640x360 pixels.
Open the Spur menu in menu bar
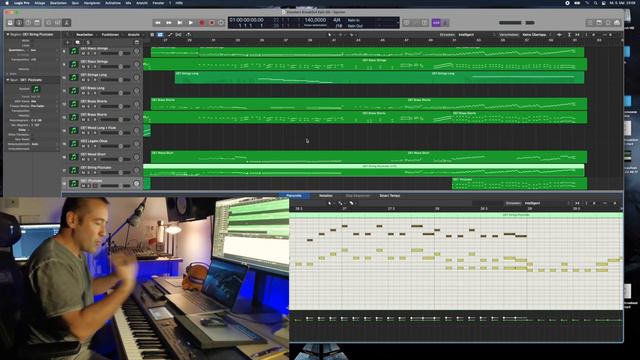[75, 3]
